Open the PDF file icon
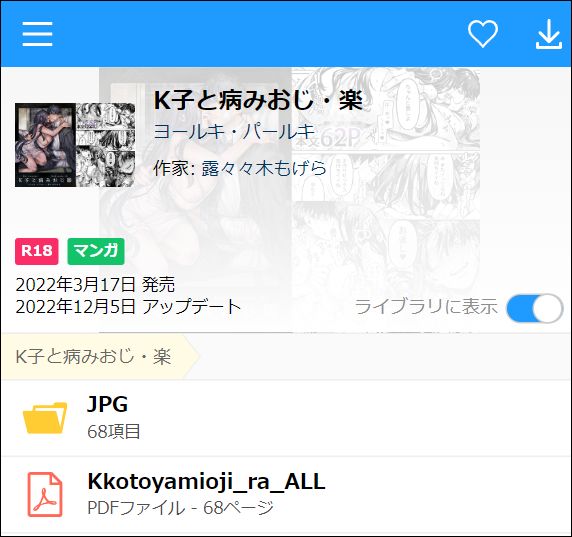Screen dimensions: 572x537 pyautogui.click(x=45, y=494)
